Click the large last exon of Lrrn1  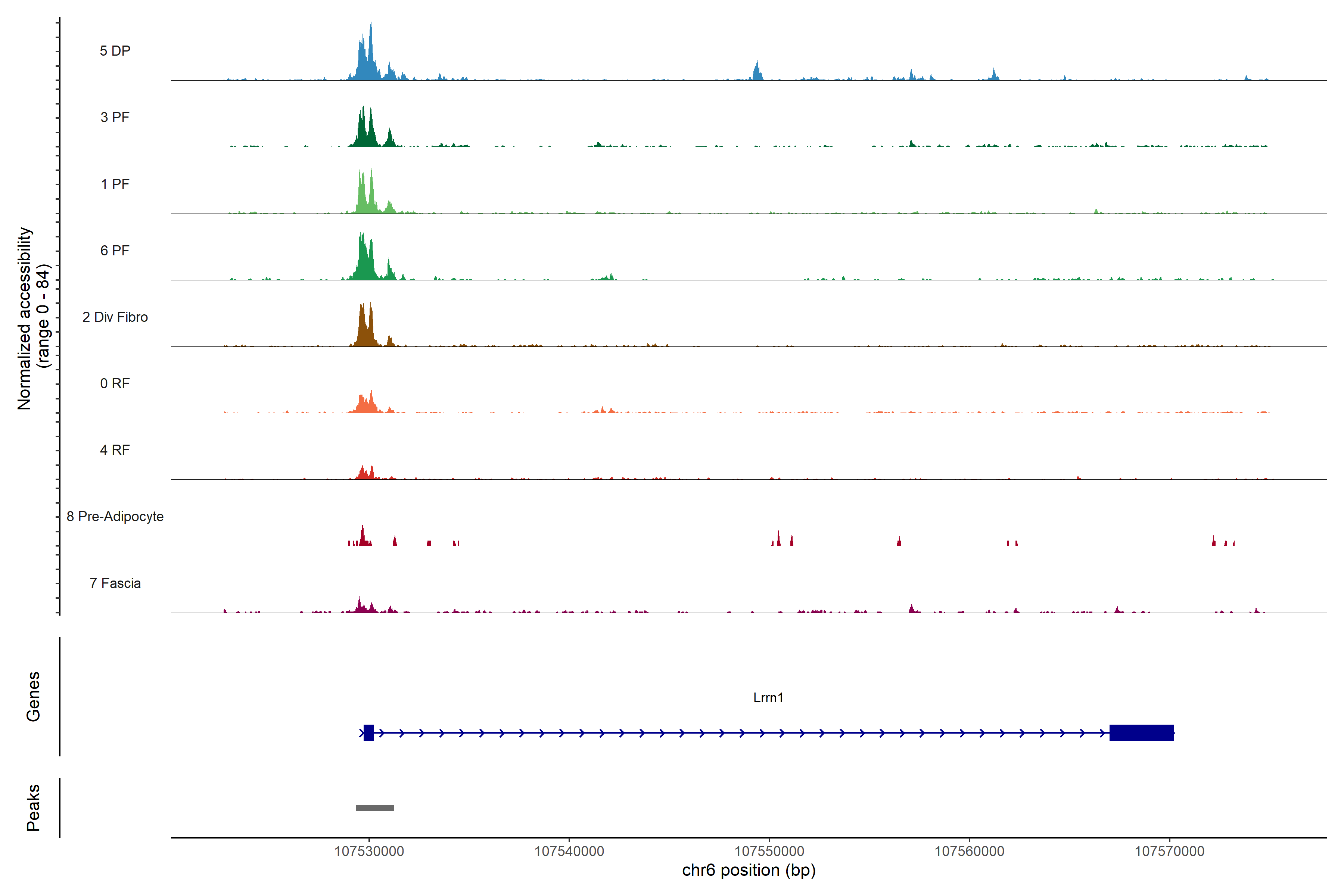pos(1141,732)
